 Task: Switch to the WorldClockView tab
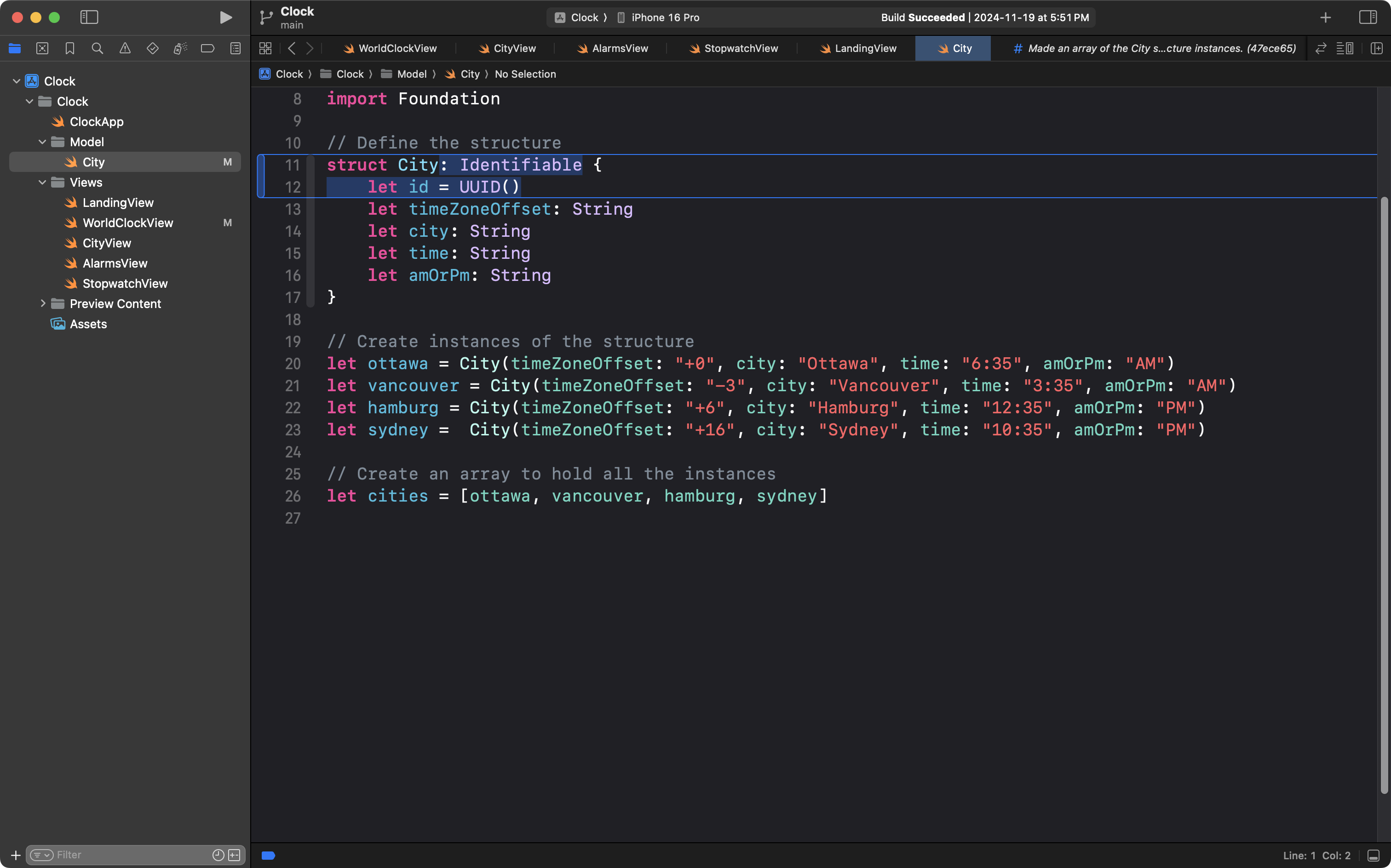(397, 48)
